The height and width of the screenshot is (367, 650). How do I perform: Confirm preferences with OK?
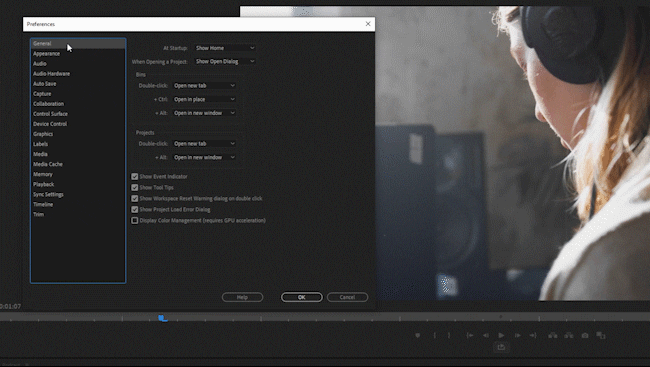301,297
